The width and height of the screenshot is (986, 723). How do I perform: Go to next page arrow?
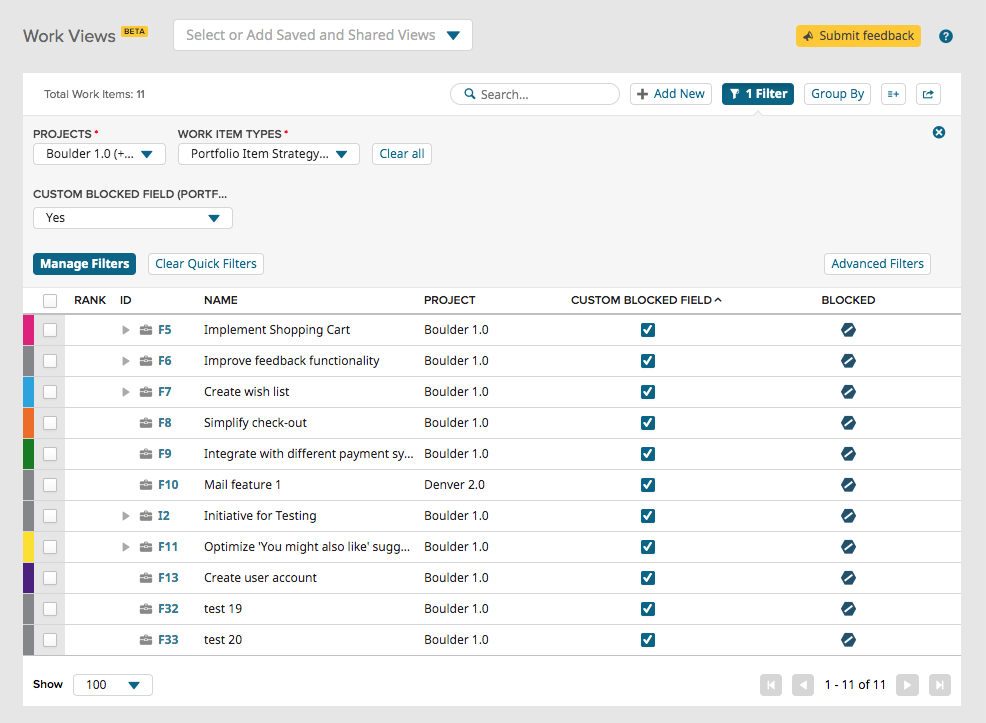tap(907, 685)
